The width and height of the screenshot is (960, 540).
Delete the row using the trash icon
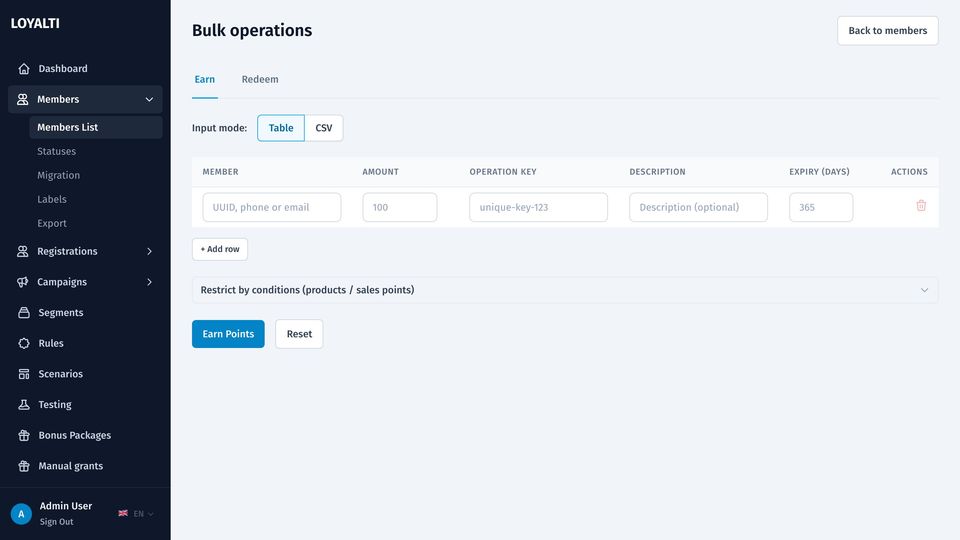[921, 206]
